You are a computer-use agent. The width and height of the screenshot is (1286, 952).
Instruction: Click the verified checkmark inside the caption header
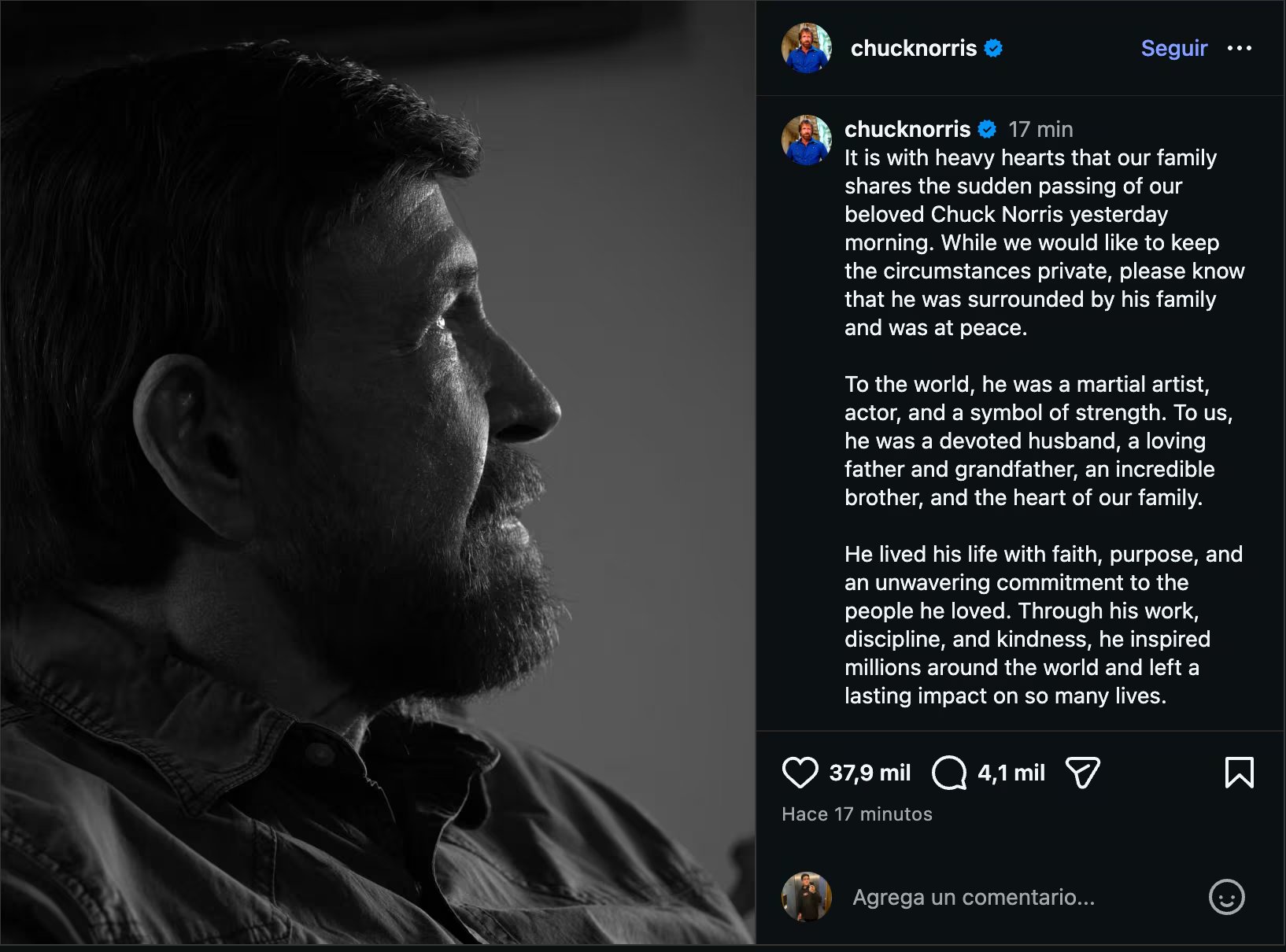987,129
